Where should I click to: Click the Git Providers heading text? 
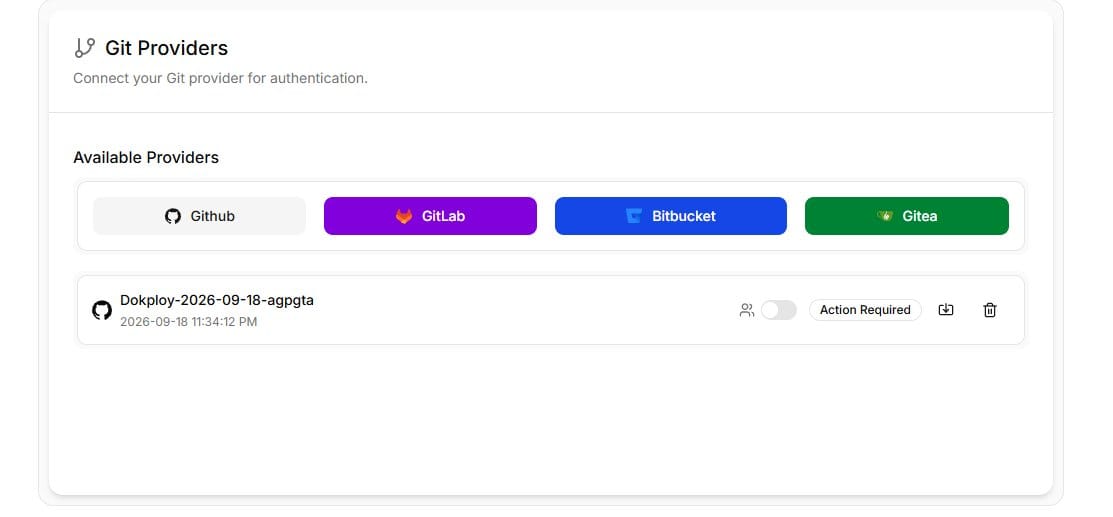(167, 48)
